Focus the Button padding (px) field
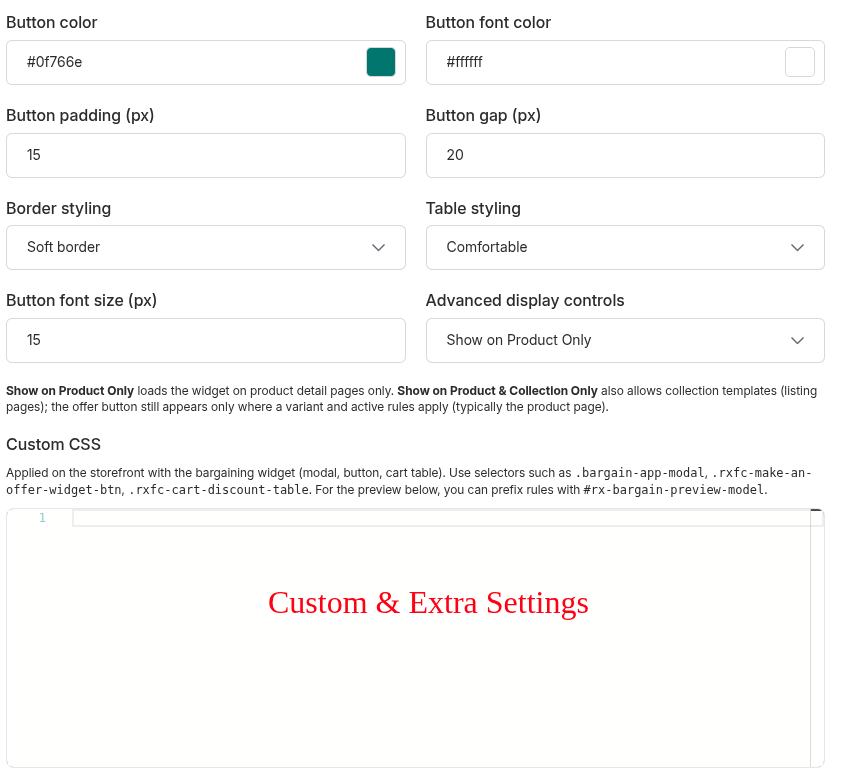The width and height of the screenshot is (841, 783). click(206, 156)
